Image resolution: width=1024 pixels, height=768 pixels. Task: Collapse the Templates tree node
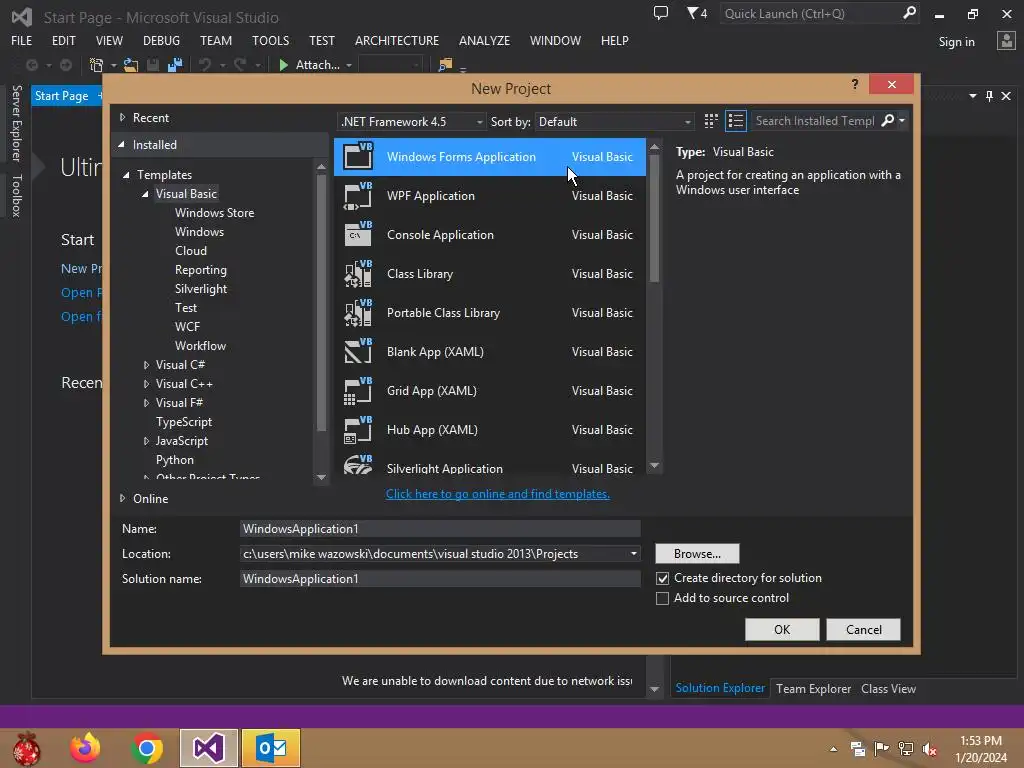tap(127, 175)
